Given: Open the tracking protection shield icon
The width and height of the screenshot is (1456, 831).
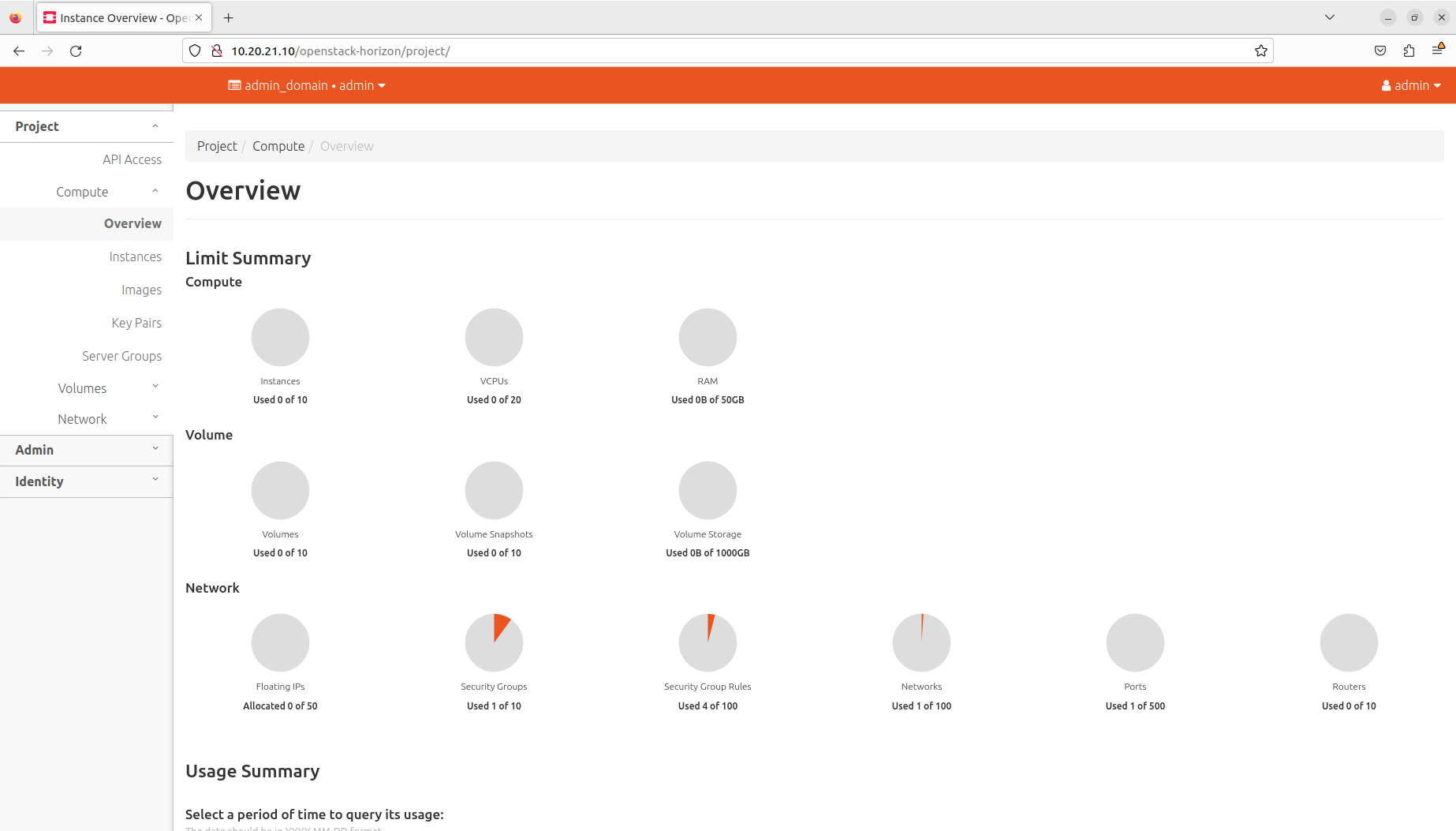Looking at the screenshot, I should tap(194, 51).
